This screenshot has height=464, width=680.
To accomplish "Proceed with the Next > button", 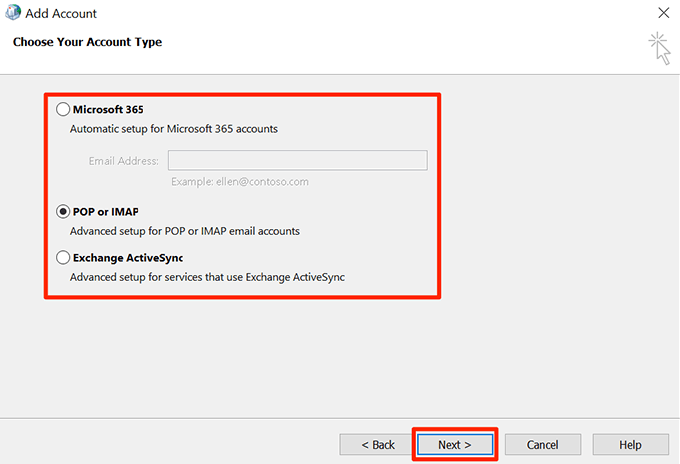I will (455, 444).
